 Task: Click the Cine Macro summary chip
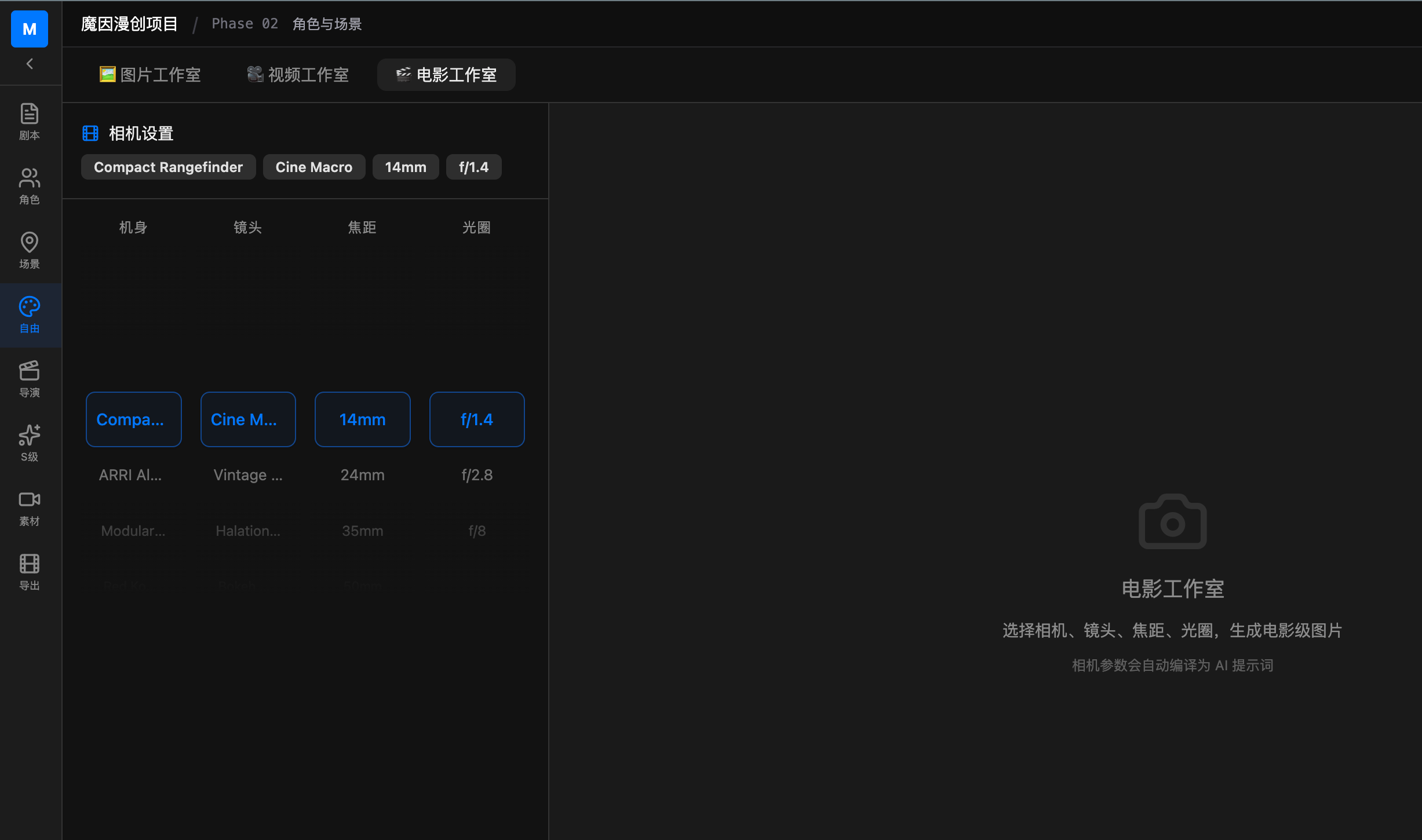313,167
